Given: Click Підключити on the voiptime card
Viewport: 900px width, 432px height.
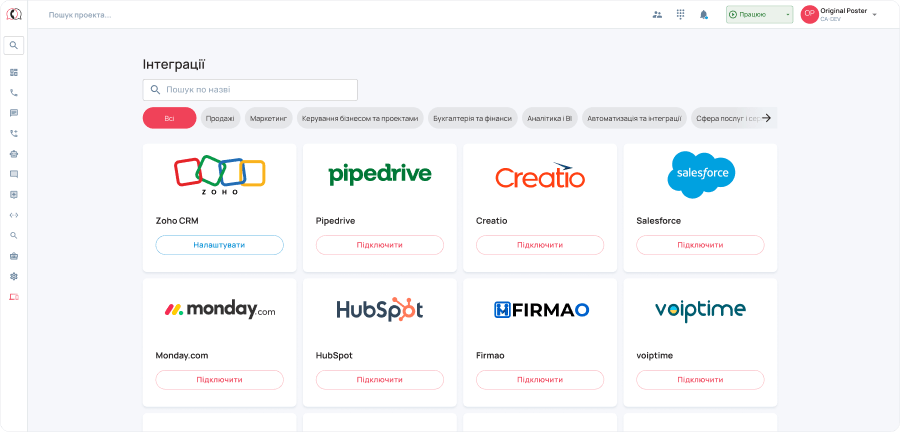Looking at the screenshot, I should click(x=700, y=380).
